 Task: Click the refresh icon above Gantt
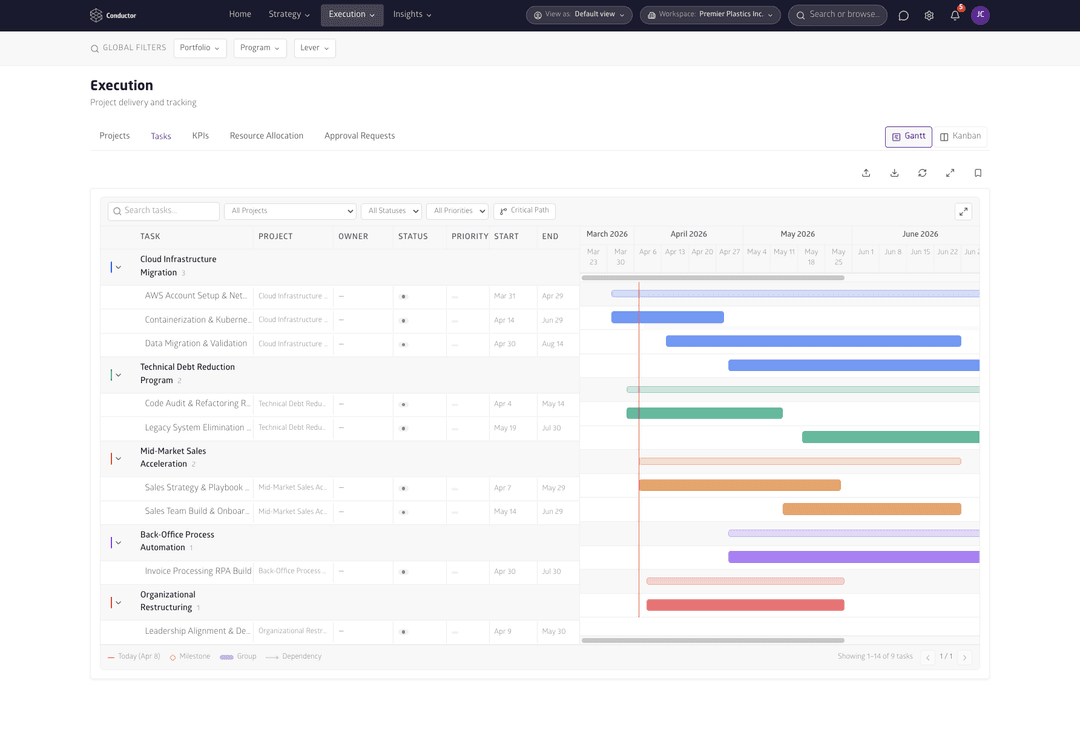(922, 173)
